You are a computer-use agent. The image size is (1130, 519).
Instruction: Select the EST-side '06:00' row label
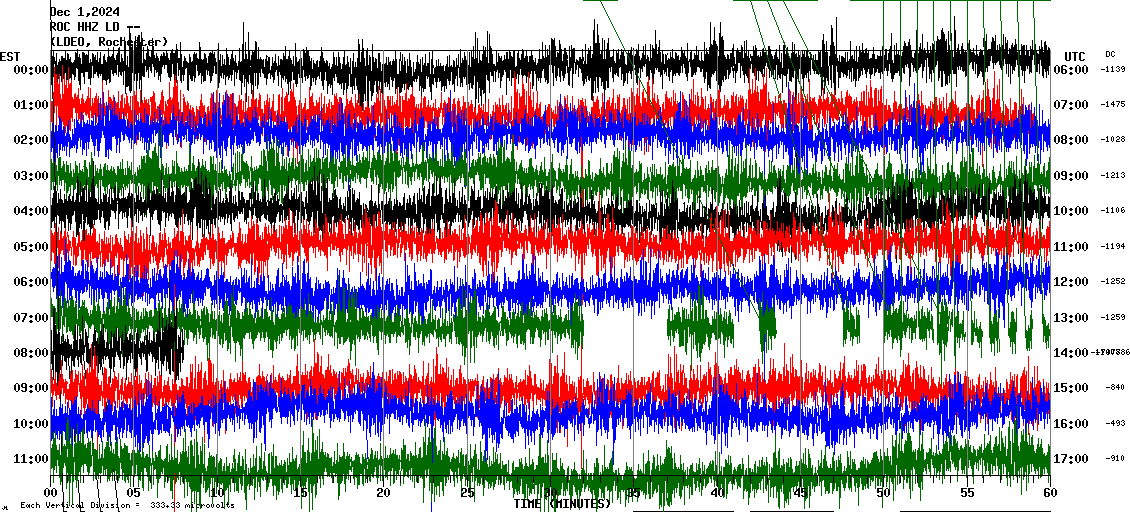(x=30, y=283)
